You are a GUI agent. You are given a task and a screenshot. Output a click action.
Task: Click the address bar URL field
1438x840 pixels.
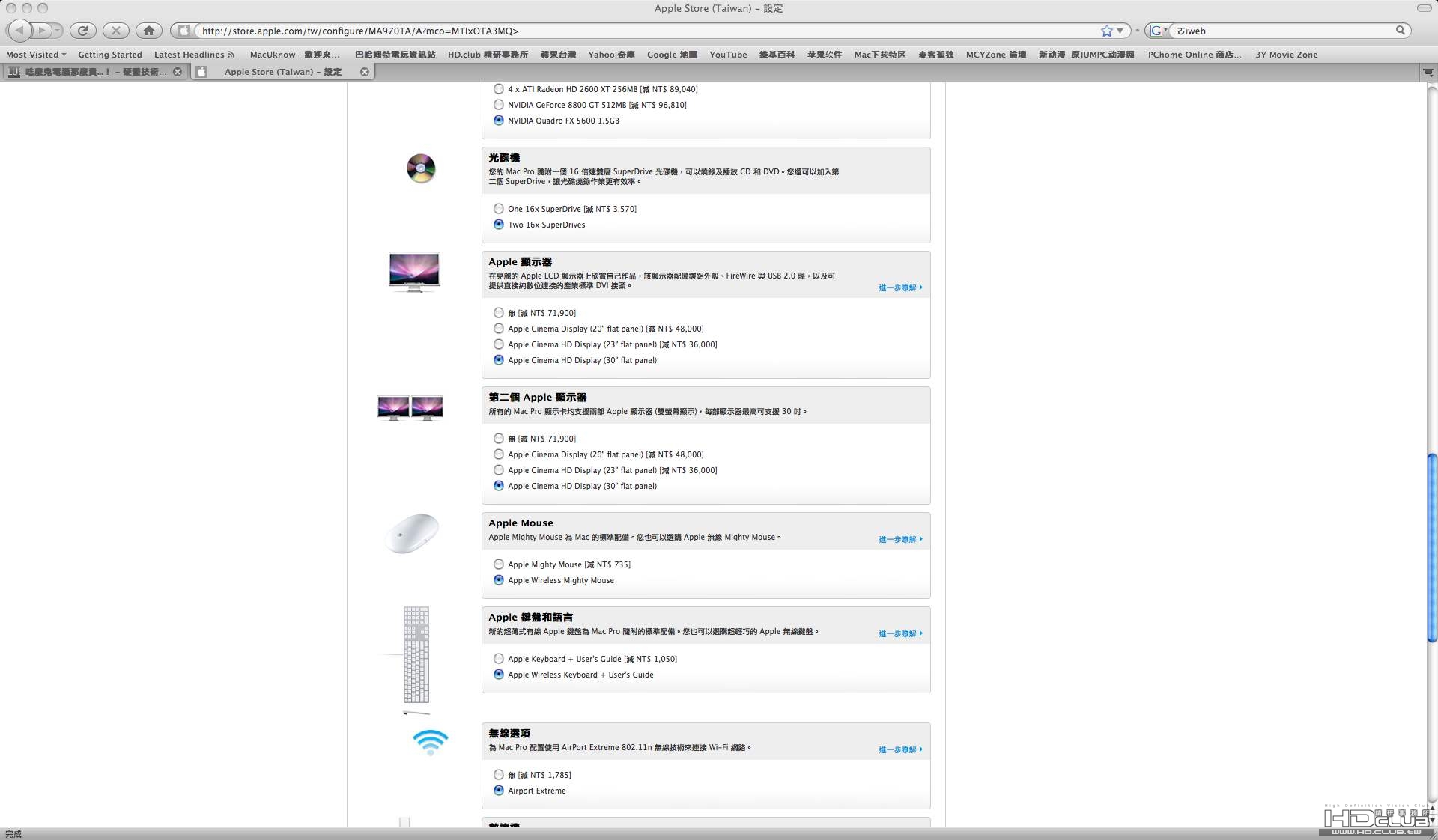click(648, 31)
